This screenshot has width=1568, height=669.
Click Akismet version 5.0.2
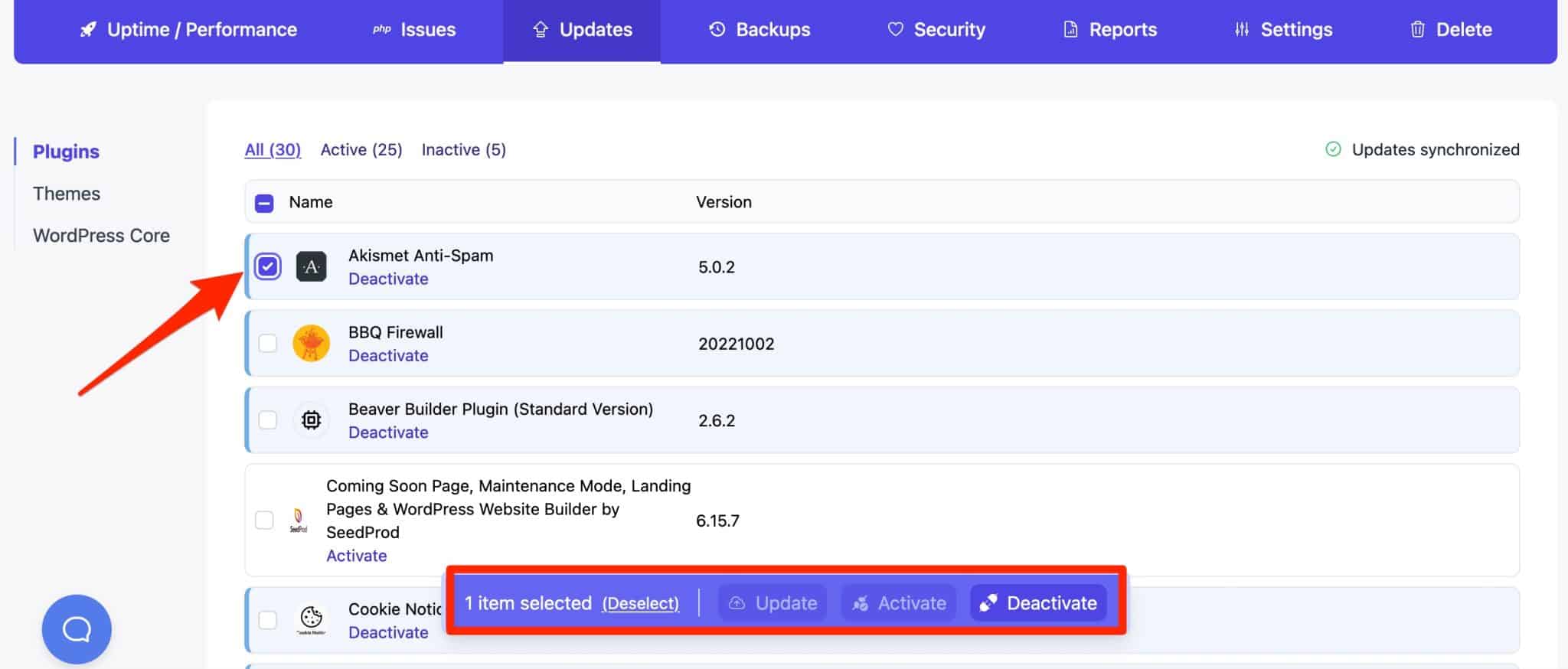pos(717,267)
